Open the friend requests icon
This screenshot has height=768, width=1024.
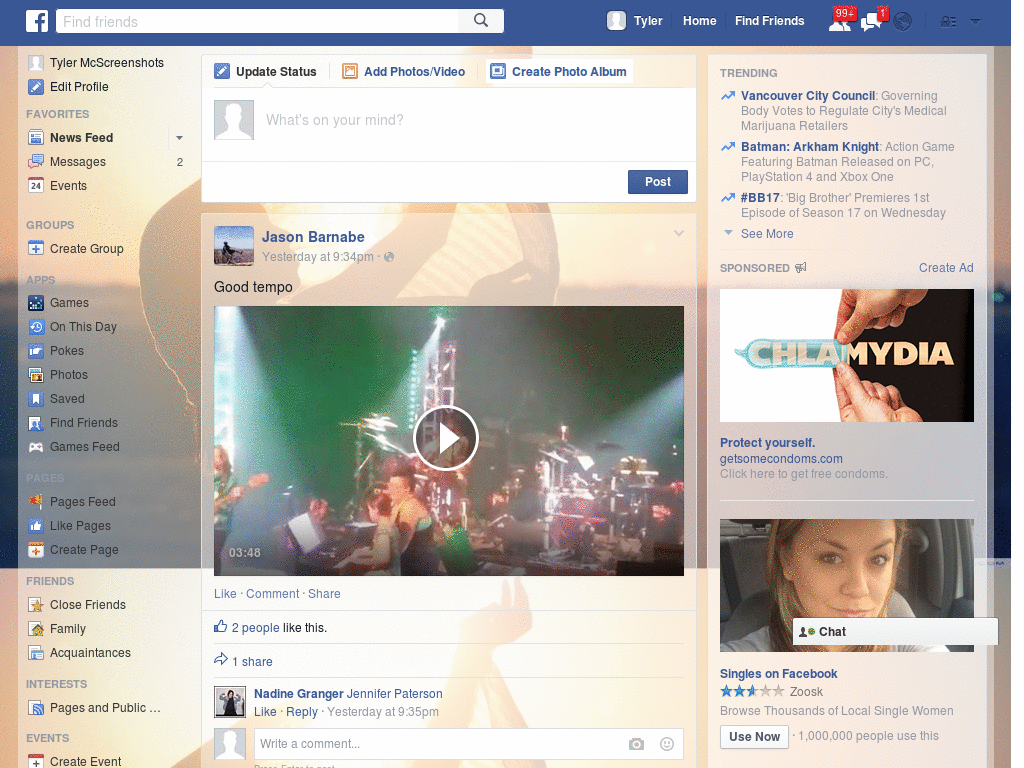(x=841, y=20)
